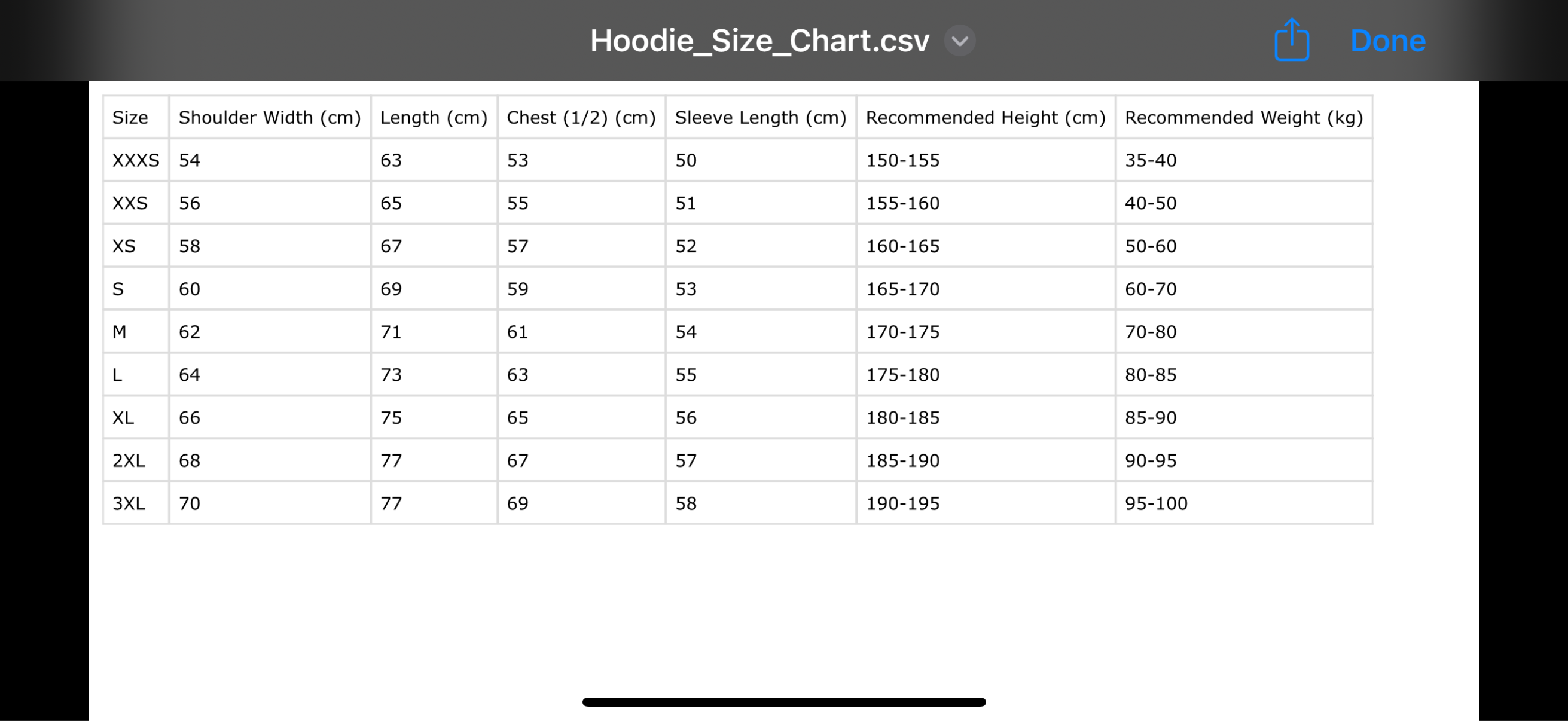Tap the share icon
This screenshot has height=721, width=1568.
click(1291, 40)
